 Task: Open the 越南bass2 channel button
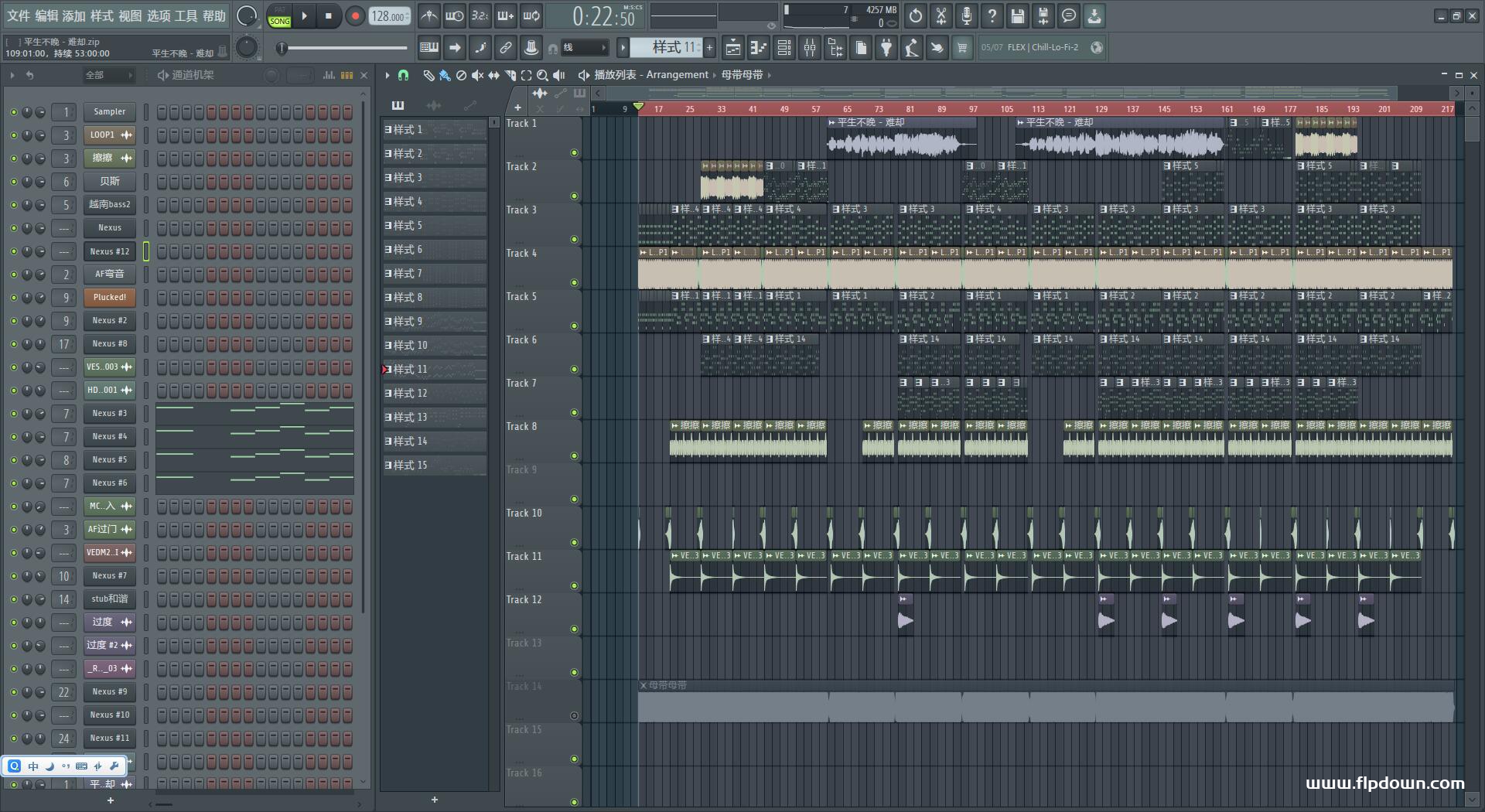click(110, 205)
